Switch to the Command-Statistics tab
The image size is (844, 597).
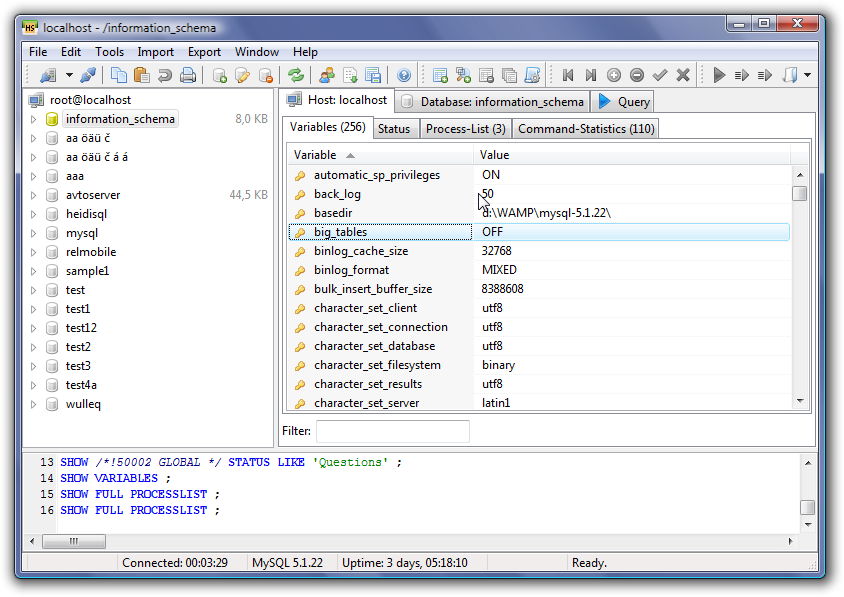point(584,128)
